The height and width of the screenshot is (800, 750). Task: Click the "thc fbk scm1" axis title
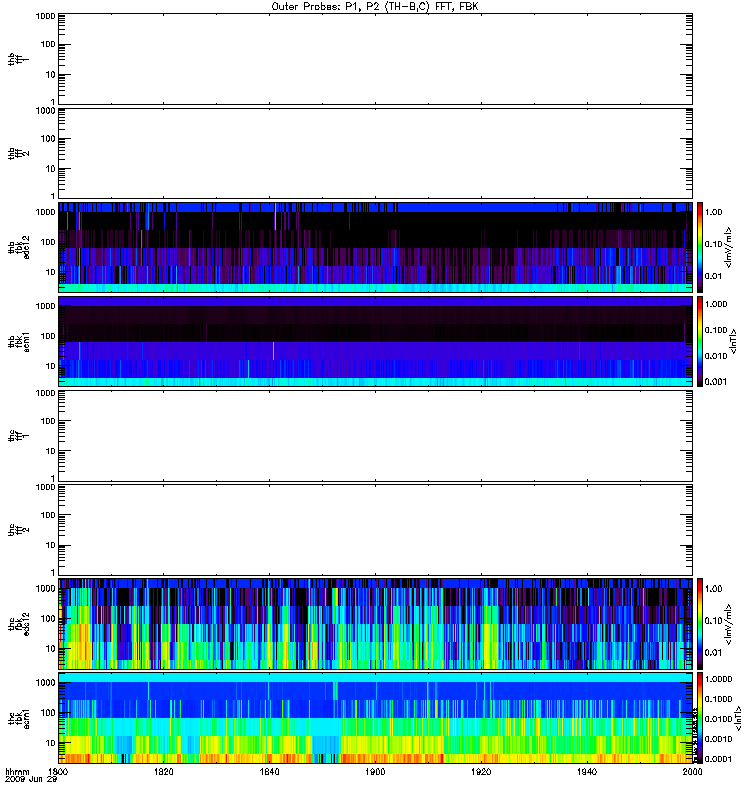(18, 718)
